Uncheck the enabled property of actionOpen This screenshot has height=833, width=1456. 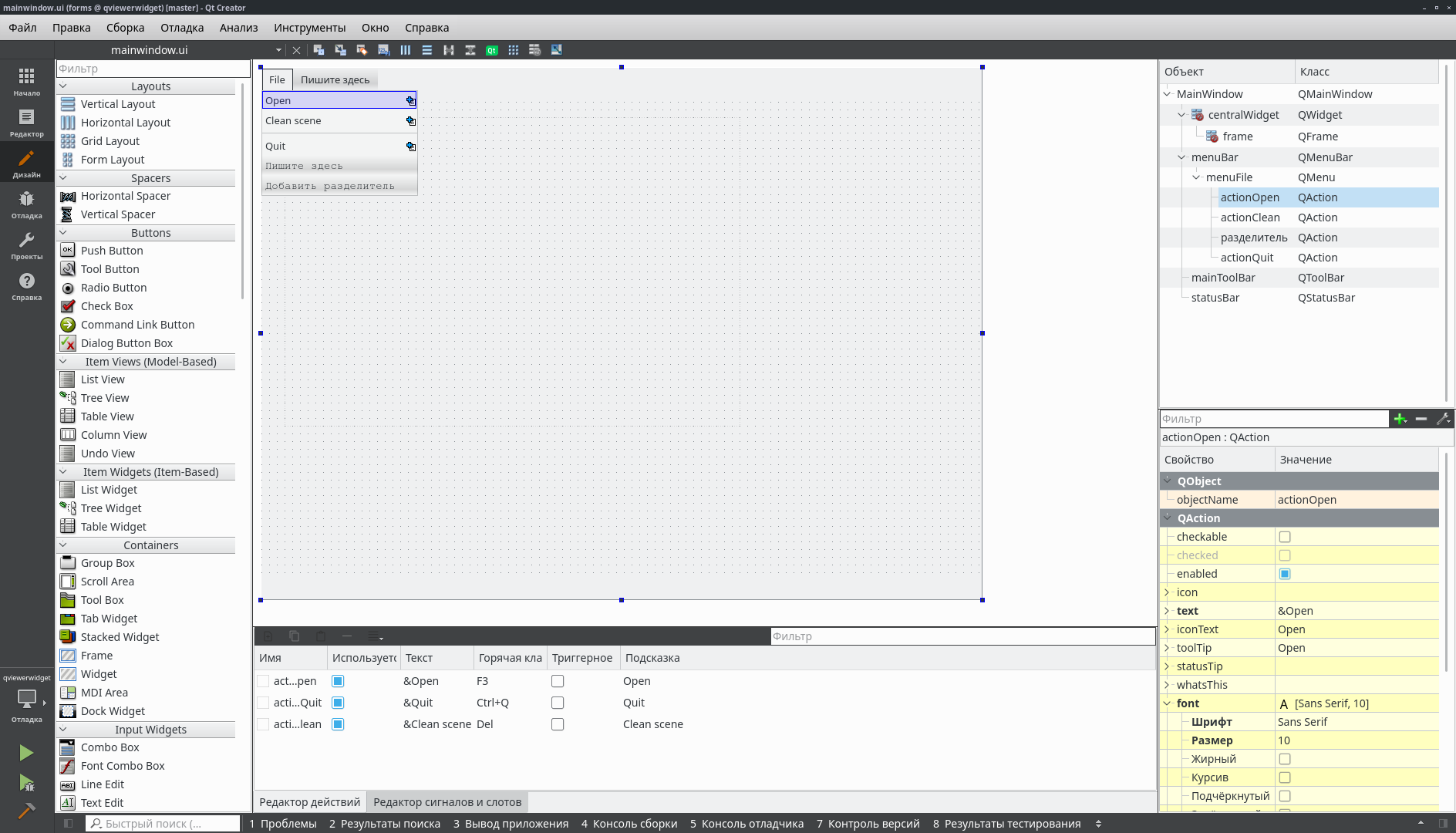1283,573
